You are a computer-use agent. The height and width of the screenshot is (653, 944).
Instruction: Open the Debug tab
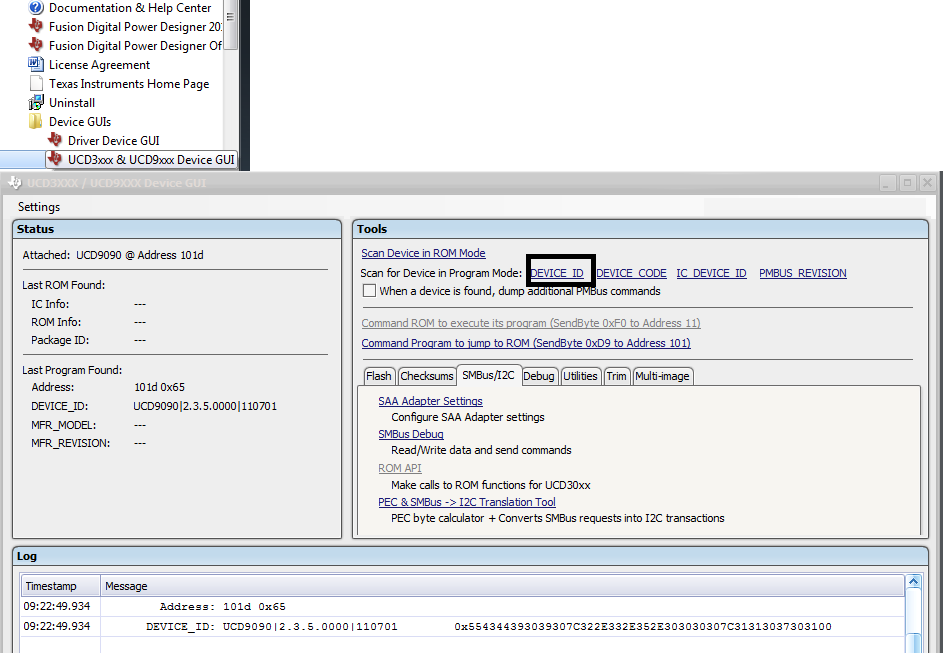[x=538, y=376]
